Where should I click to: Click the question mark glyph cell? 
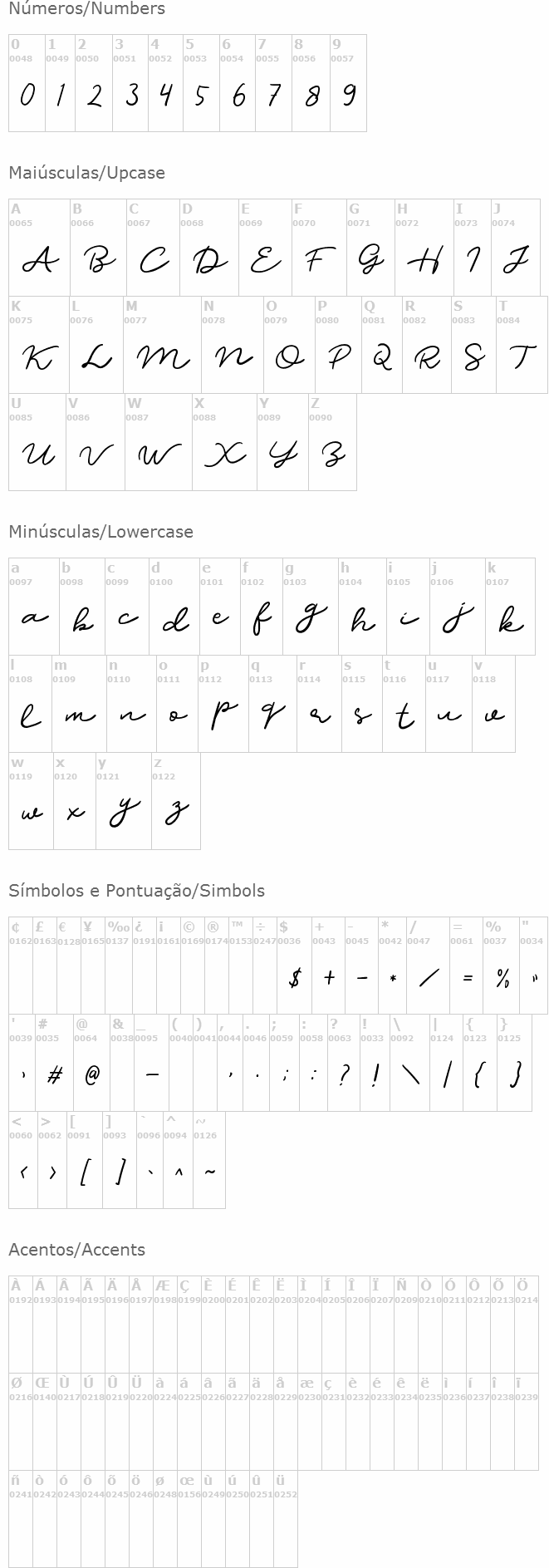pyautogui.click(x=342, y=1064)
